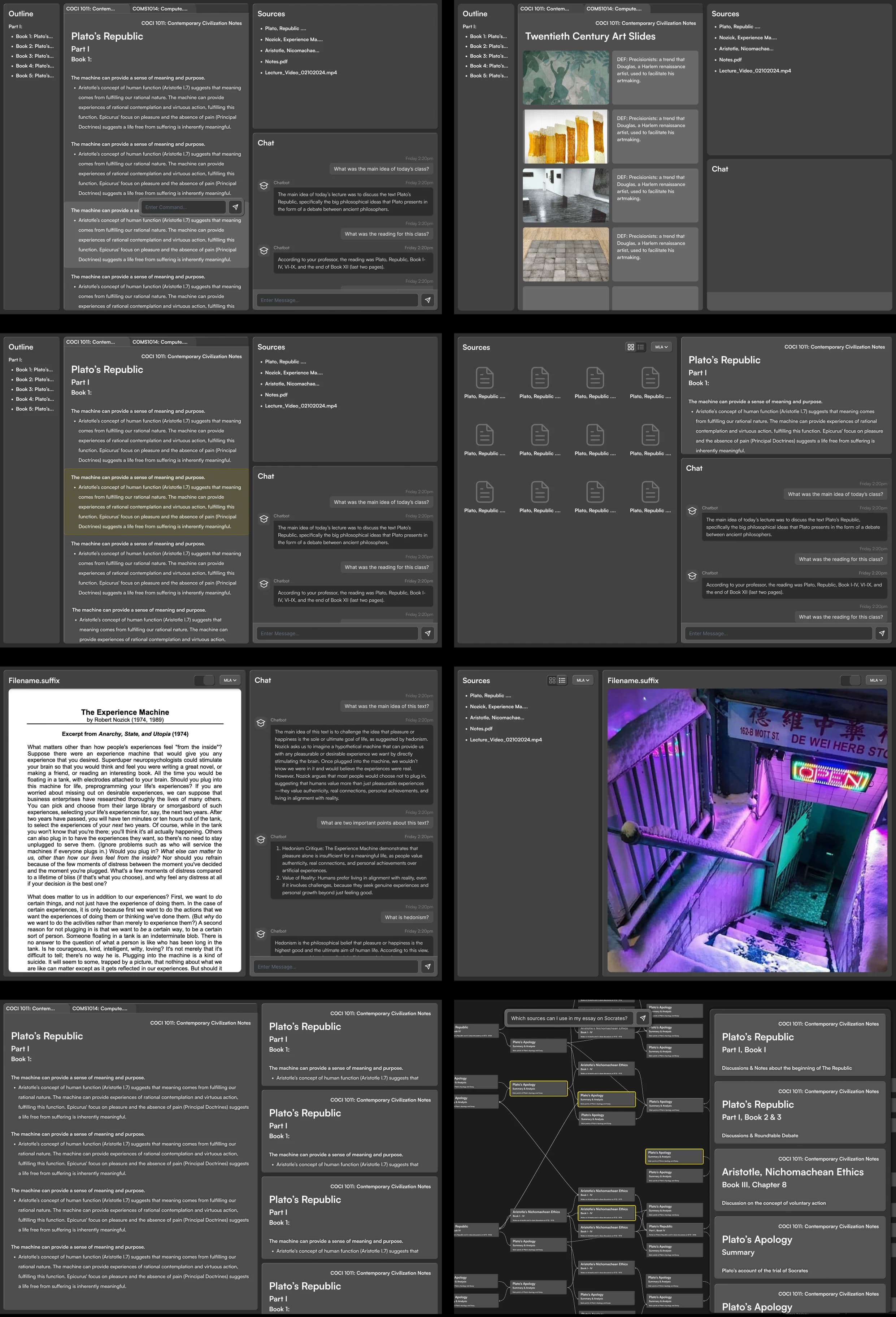This screenshot has height=1317, width=896.
Task: Click 'The Experience Machine' document title
Action: point(125,712)
